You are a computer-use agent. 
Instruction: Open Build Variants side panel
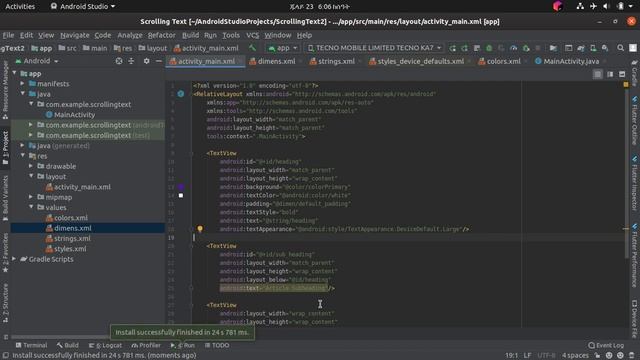(x=5, y=198)
